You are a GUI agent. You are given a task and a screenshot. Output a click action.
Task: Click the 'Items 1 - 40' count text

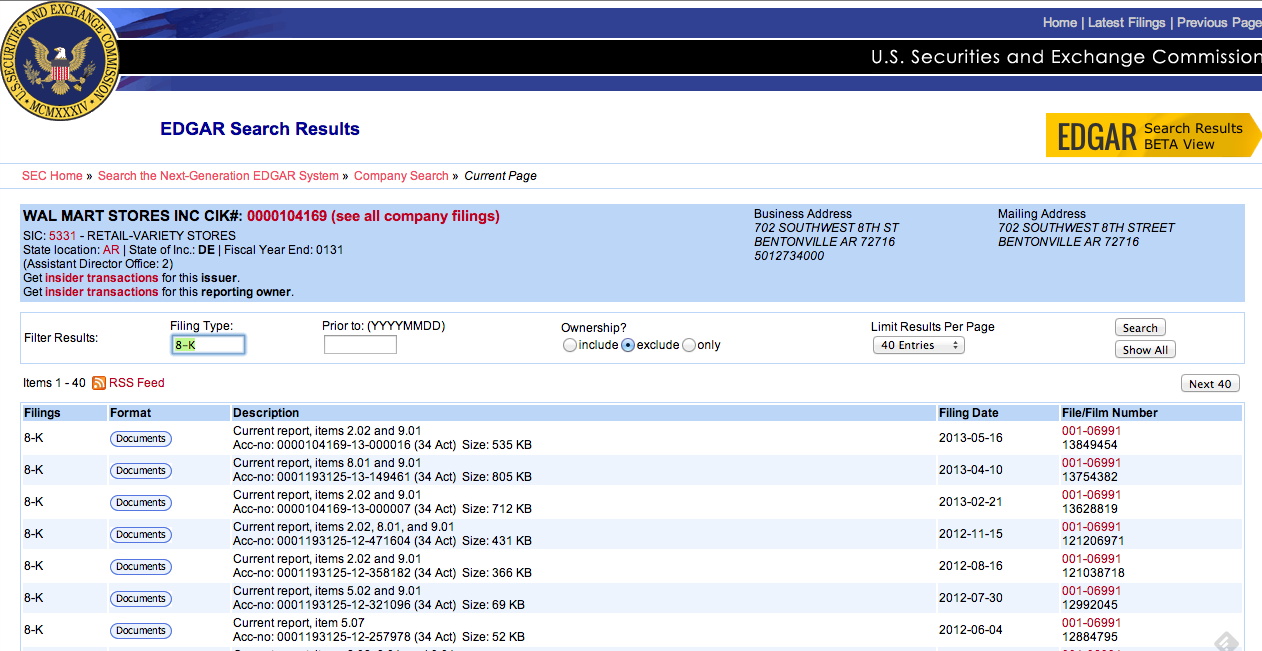coord(54,383)
